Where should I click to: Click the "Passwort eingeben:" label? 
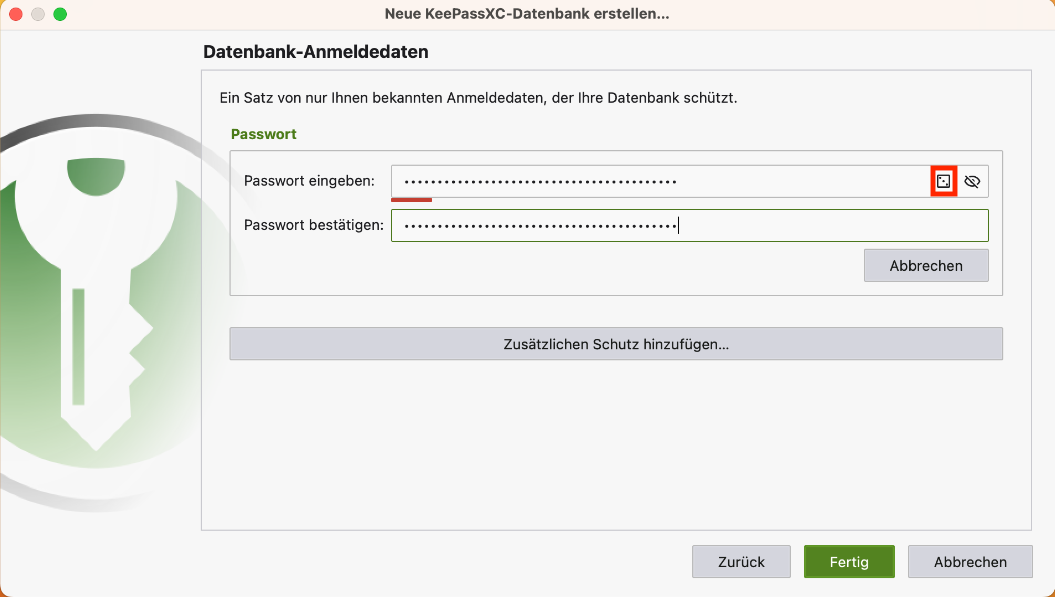[x=309, y=181]
